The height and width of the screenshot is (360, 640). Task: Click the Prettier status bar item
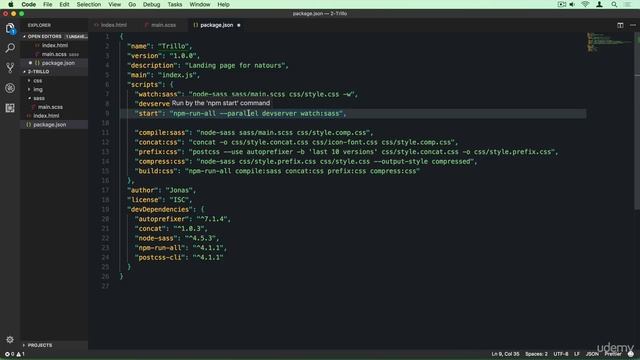coord(613,354)
